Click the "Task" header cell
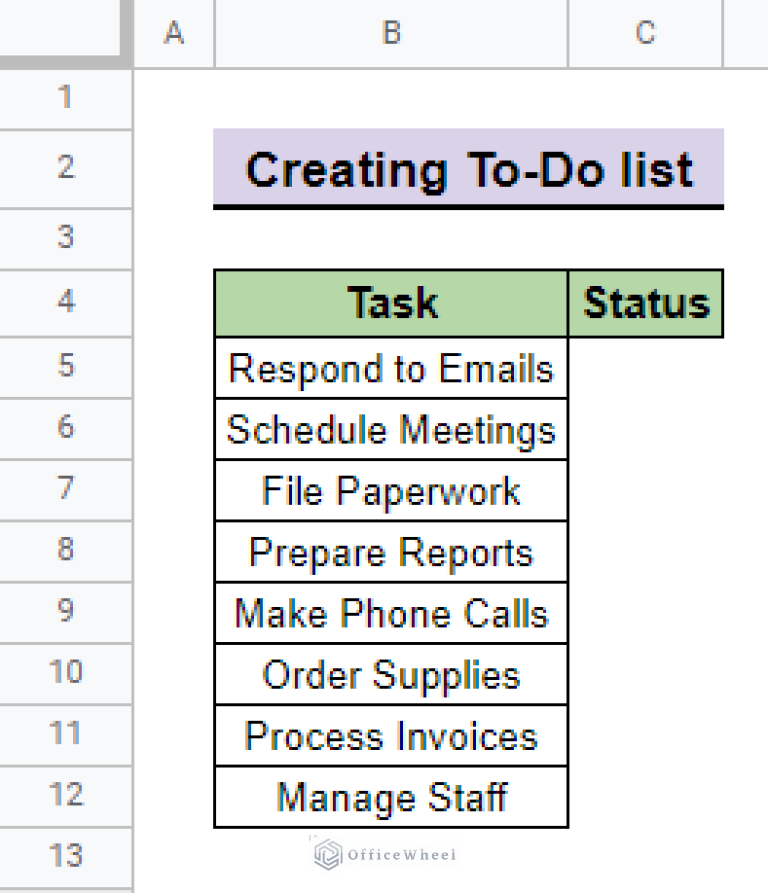The image size is (768, 893). coord(391,303)
